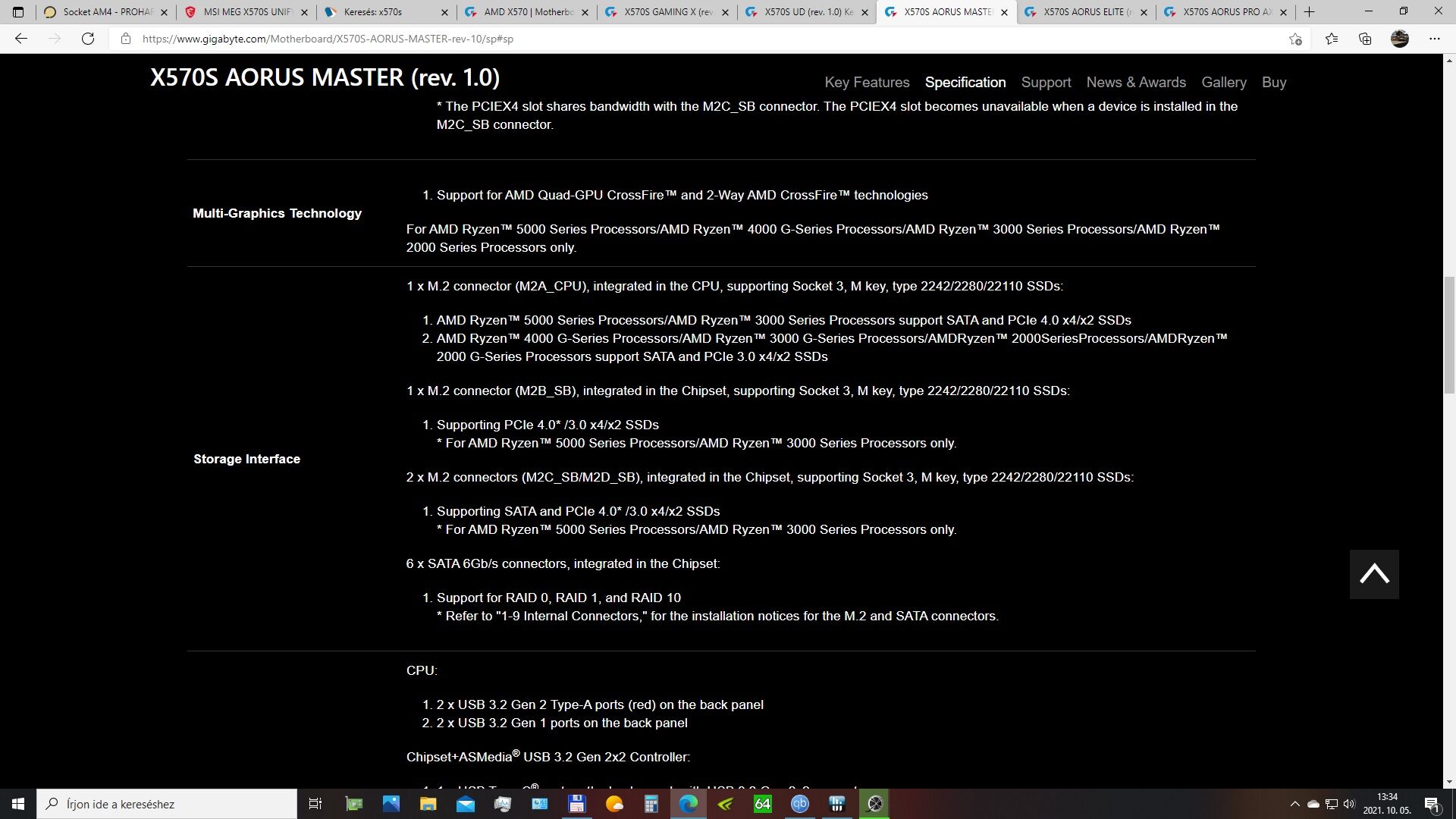Open File Explorer from the taskbar
Image resolution: width=1456 pixels, height=819 pixels.
coord(428,804)
